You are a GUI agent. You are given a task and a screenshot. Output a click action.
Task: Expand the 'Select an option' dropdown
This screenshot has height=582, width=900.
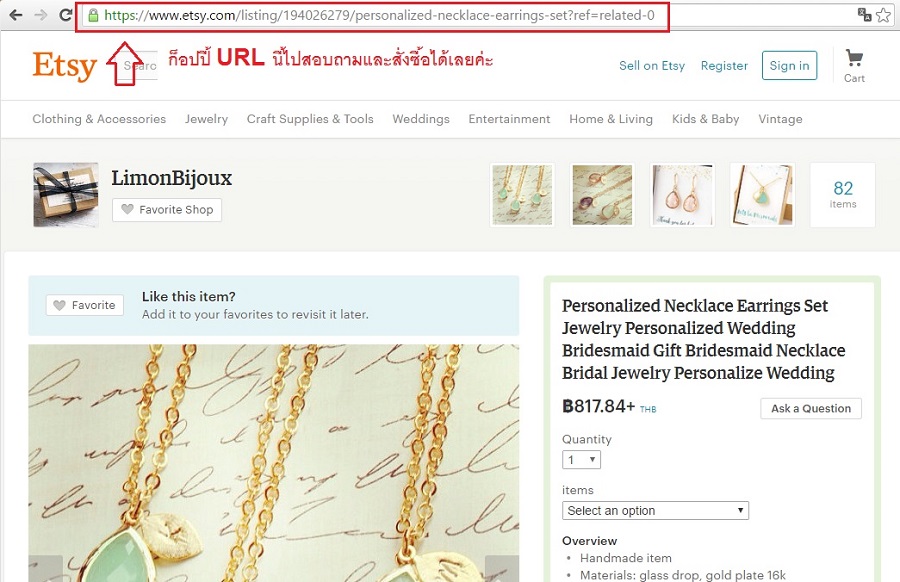[x=655, y=510]
